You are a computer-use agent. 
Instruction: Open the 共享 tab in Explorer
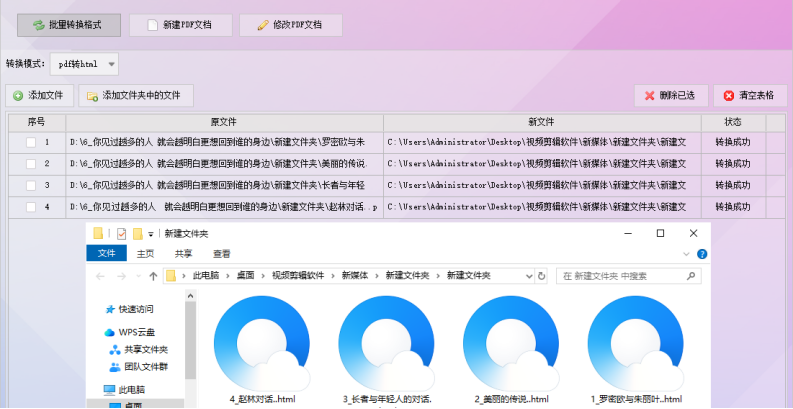click(x=183, y=254)
